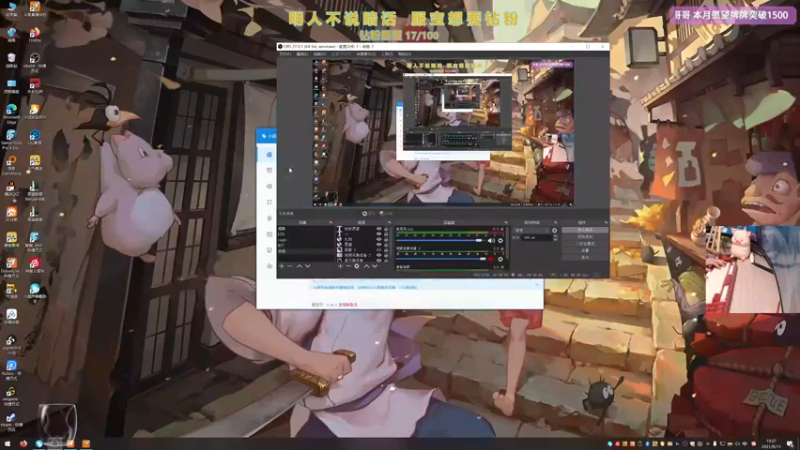Viewport: 800px width, 450px height.
Task: Click third sidebar icon in the background app
Action: pyautogui.click(x=269, y=186)
